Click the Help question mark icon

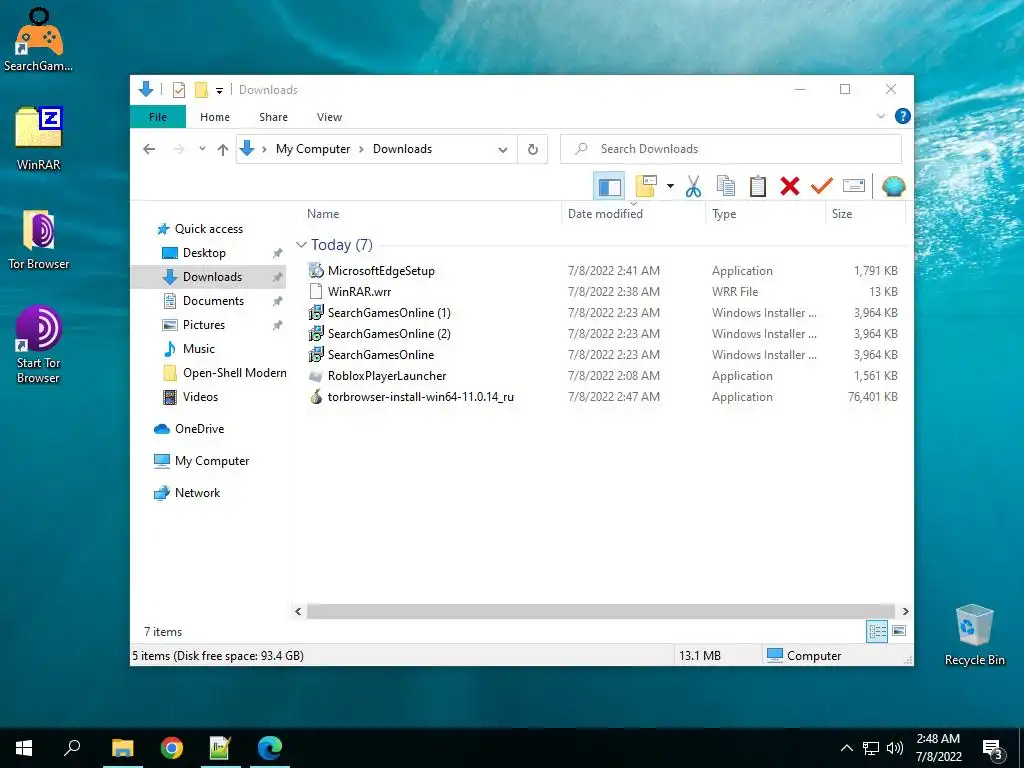(x=903, y=116)
